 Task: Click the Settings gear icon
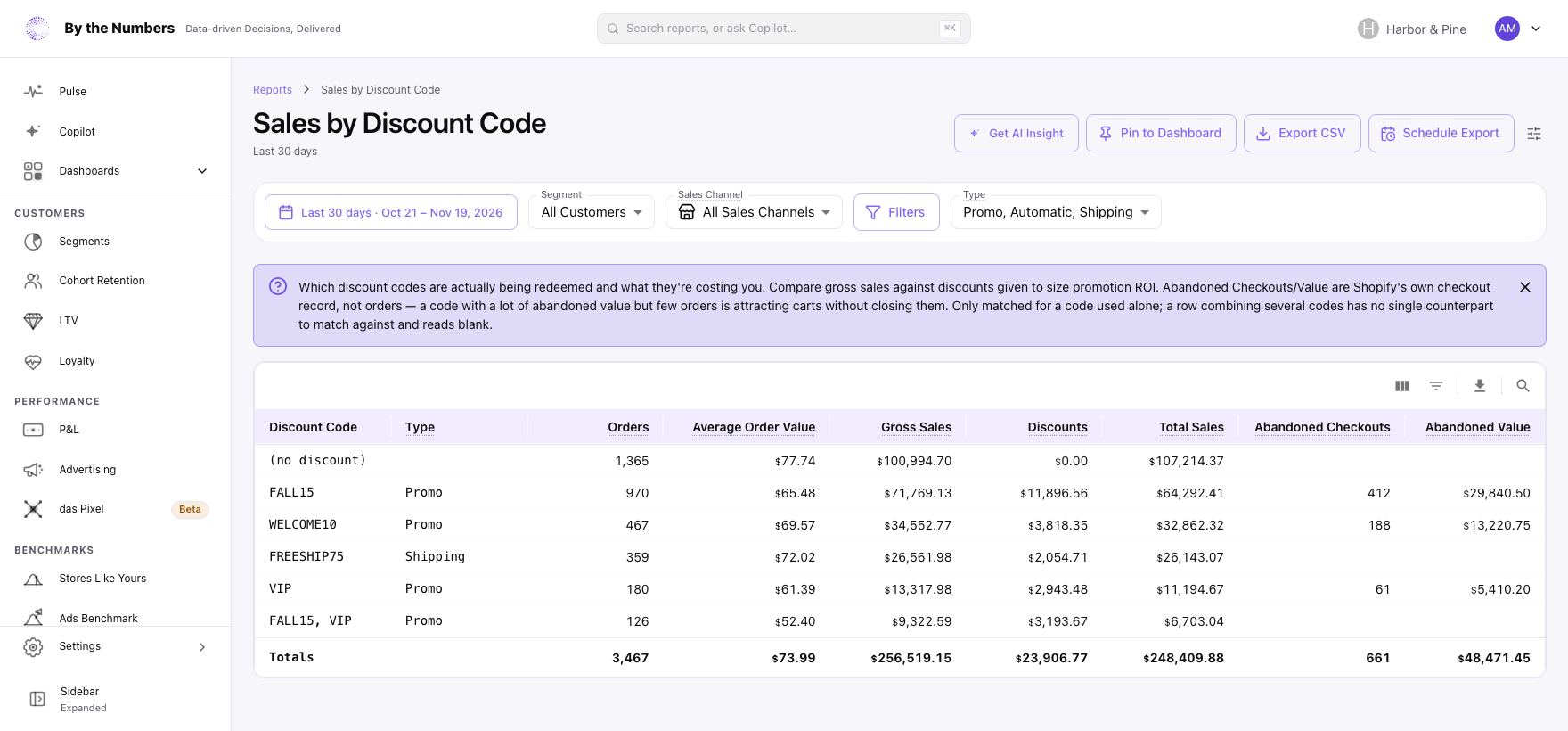(33, 647)
